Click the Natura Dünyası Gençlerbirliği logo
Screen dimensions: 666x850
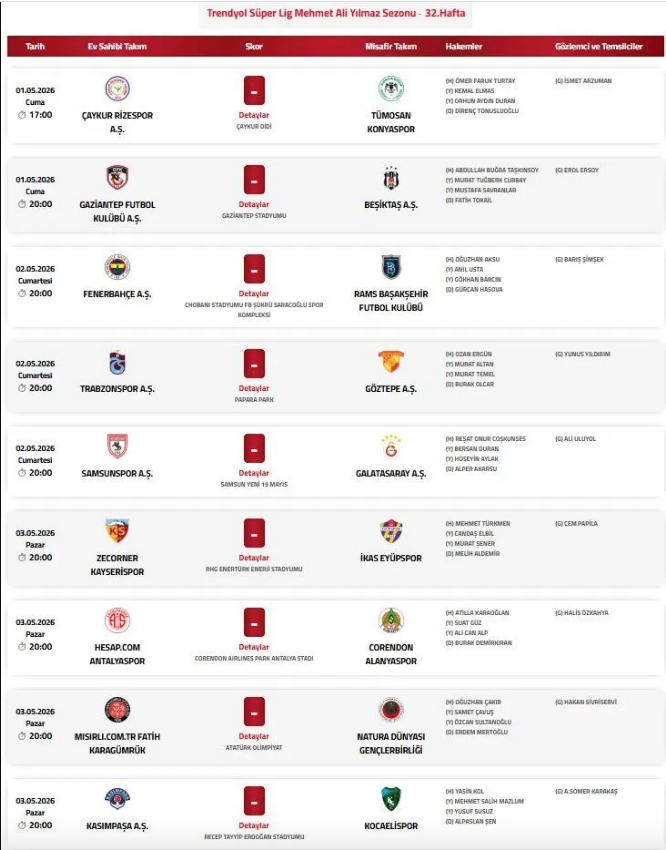click(390, 710)
